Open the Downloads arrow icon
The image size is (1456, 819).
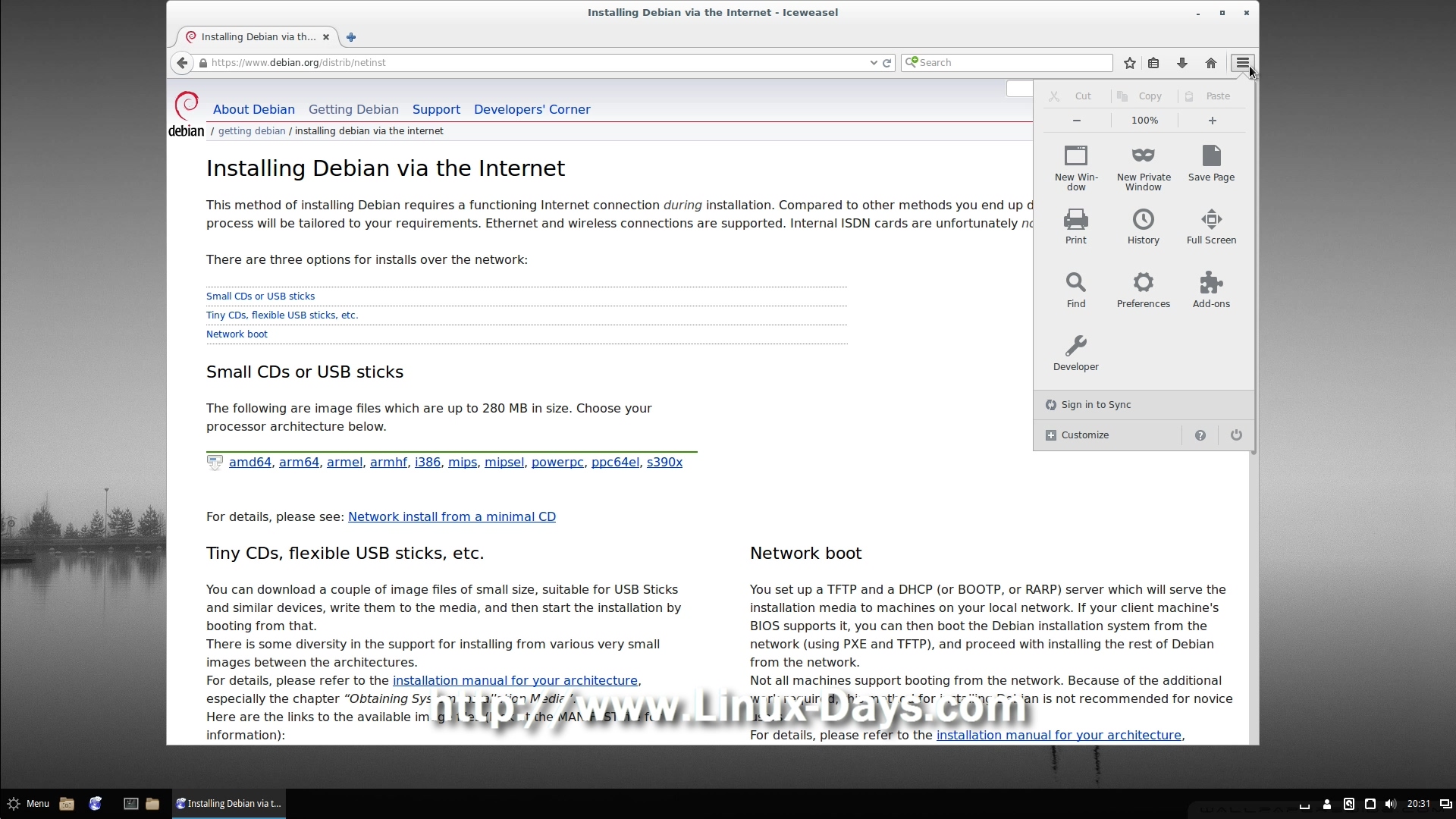click(x=1181, y=63)
